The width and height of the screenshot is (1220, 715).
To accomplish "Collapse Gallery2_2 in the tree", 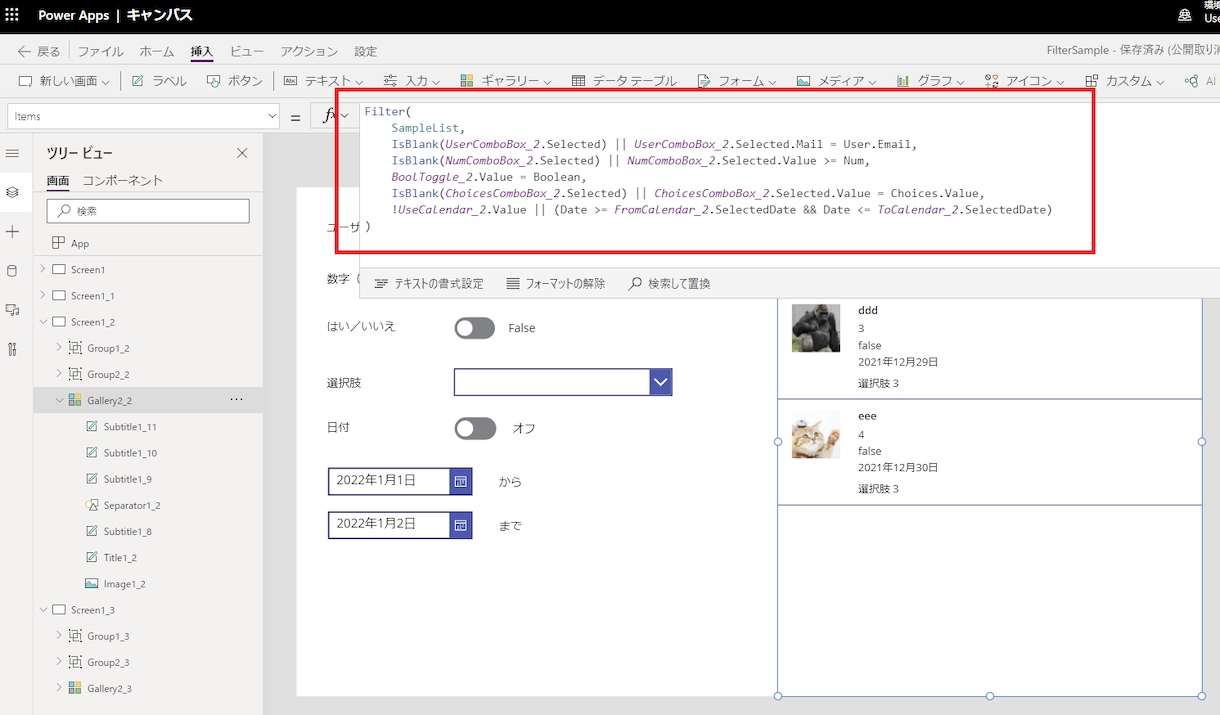I will click(x=59, y=400).
